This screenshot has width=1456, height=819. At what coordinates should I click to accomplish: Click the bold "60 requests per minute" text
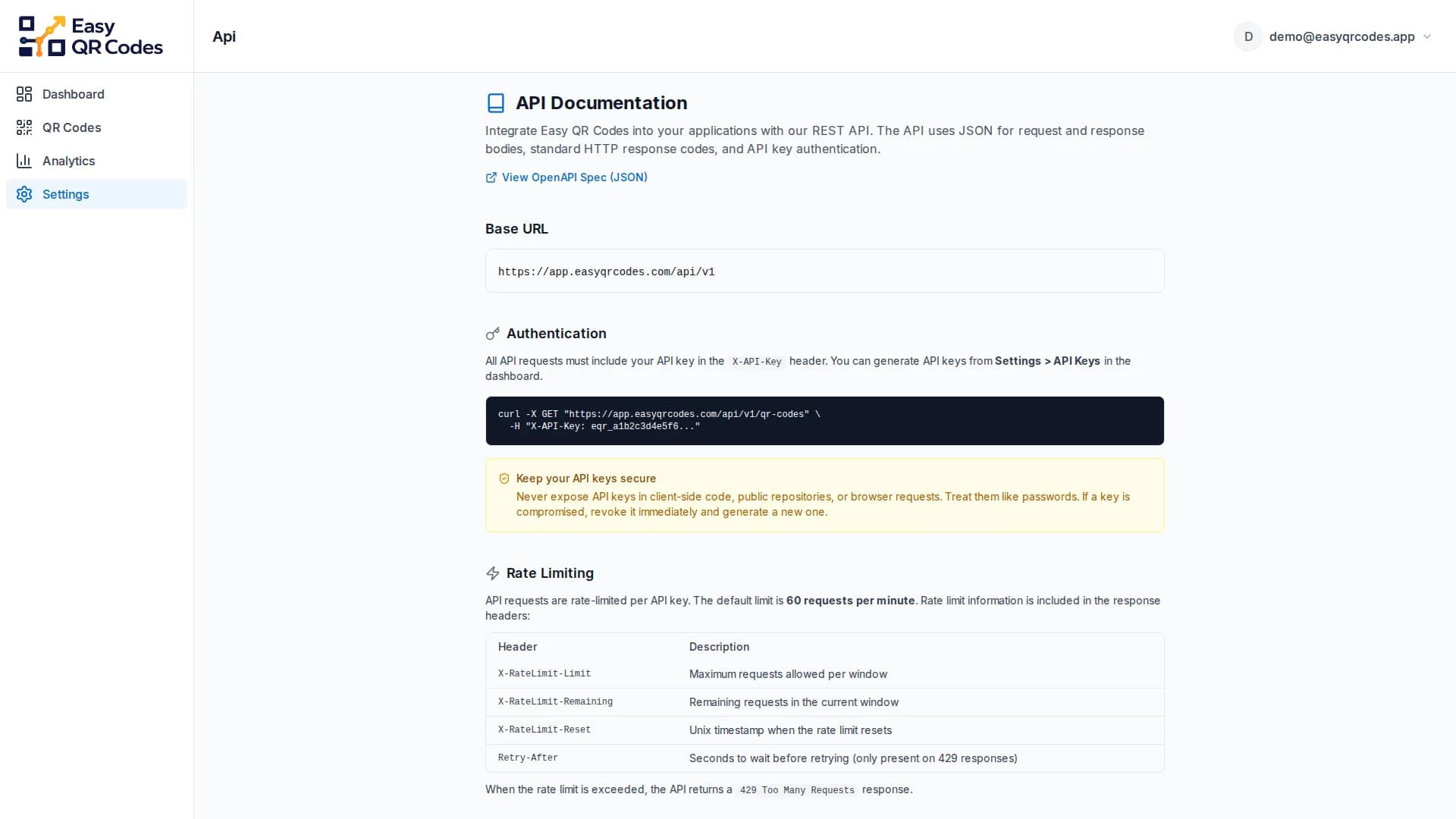850,601
